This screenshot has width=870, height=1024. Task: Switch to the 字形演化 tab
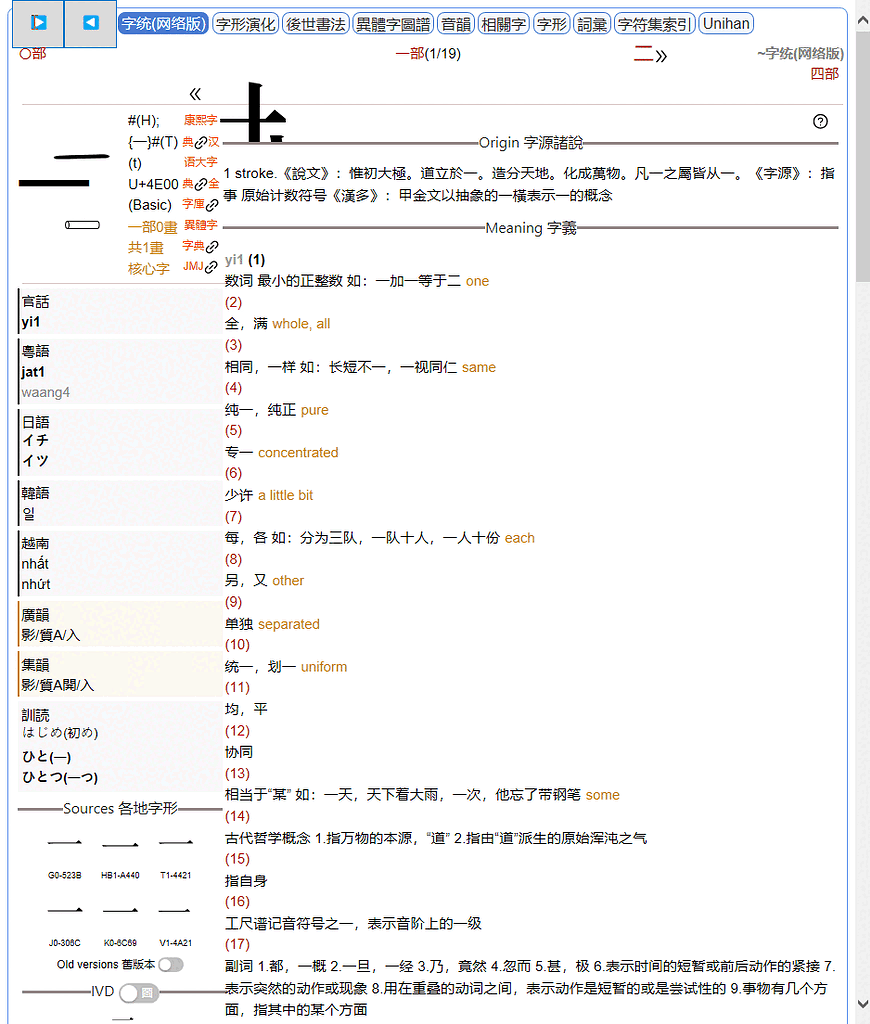(246, 24)
